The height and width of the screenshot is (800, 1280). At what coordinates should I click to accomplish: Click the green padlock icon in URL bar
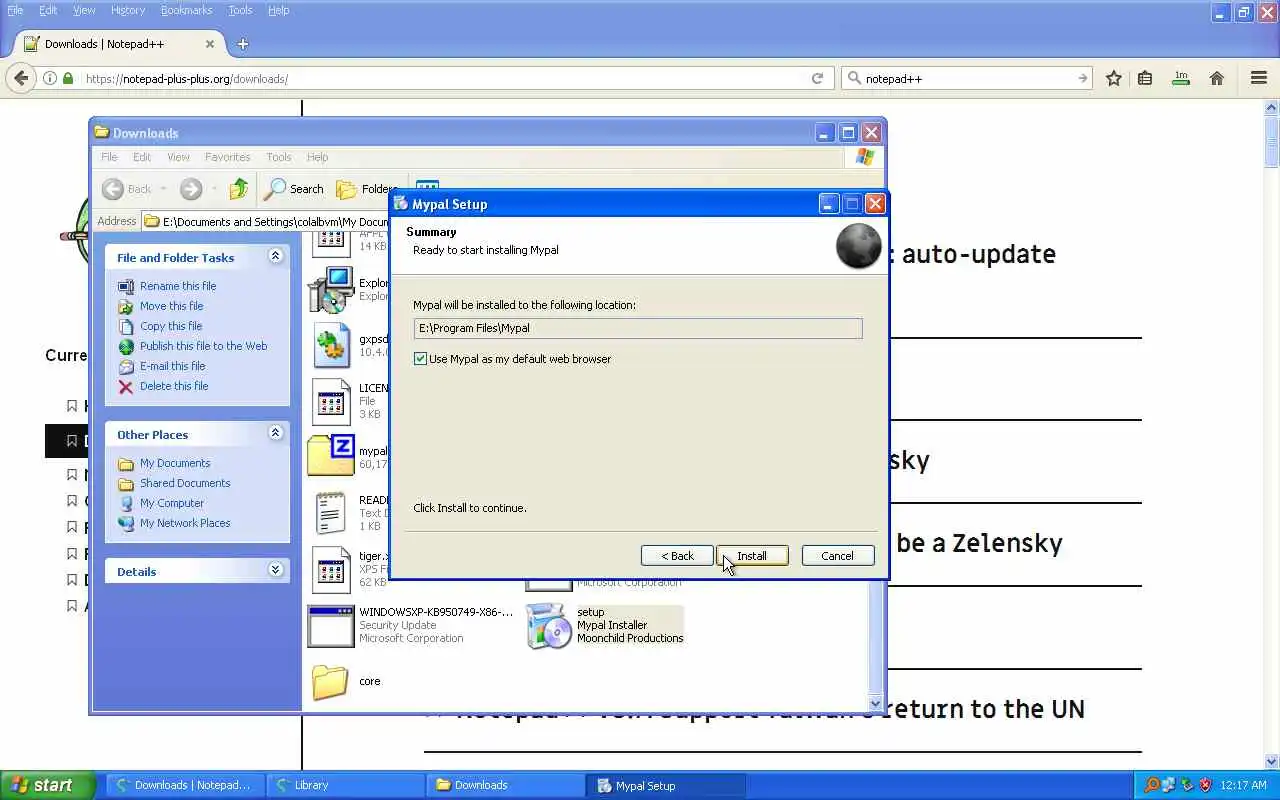(68, 78)
